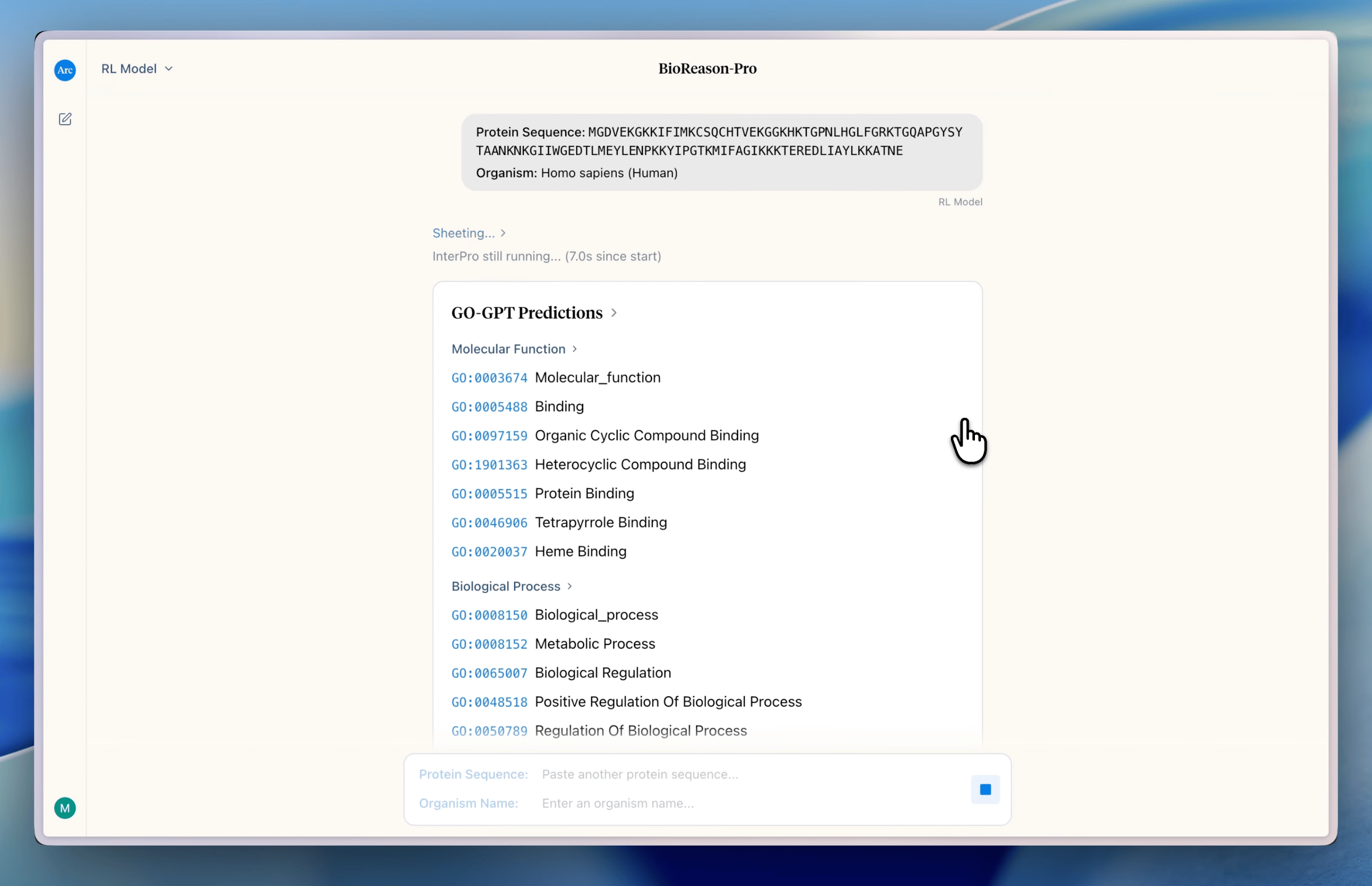Click the submitted protein sequence message bubble
This screenshot has width=1372, height=886.
(721, 152)
